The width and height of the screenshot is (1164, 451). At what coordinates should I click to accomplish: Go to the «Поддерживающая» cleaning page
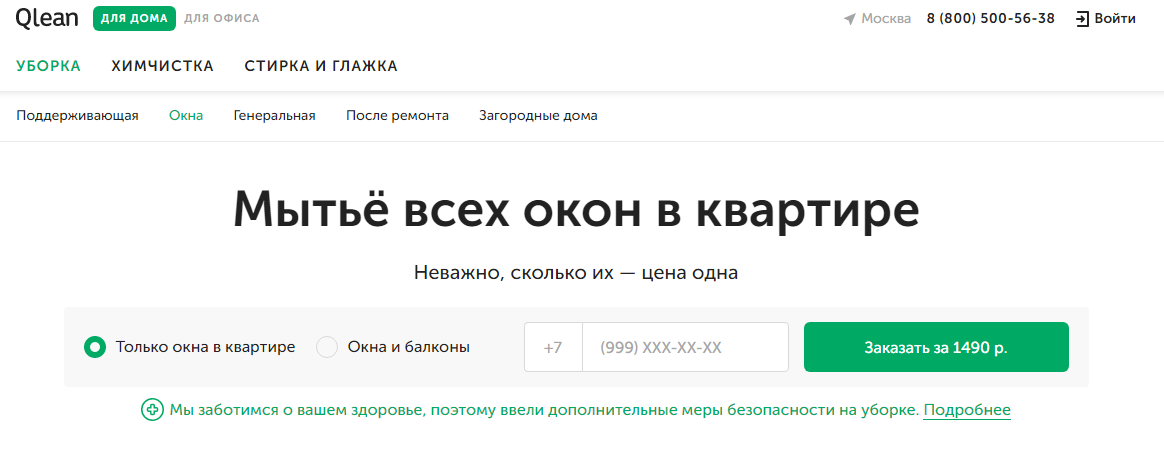pyautogui.click(x=77, y=116)
